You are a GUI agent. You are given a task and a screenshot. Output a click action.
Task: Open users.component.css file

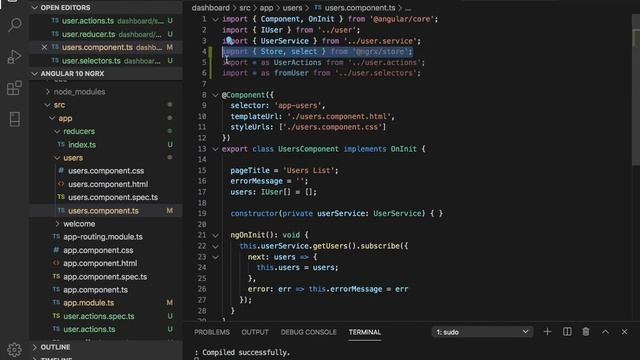[x=106, y=171]
